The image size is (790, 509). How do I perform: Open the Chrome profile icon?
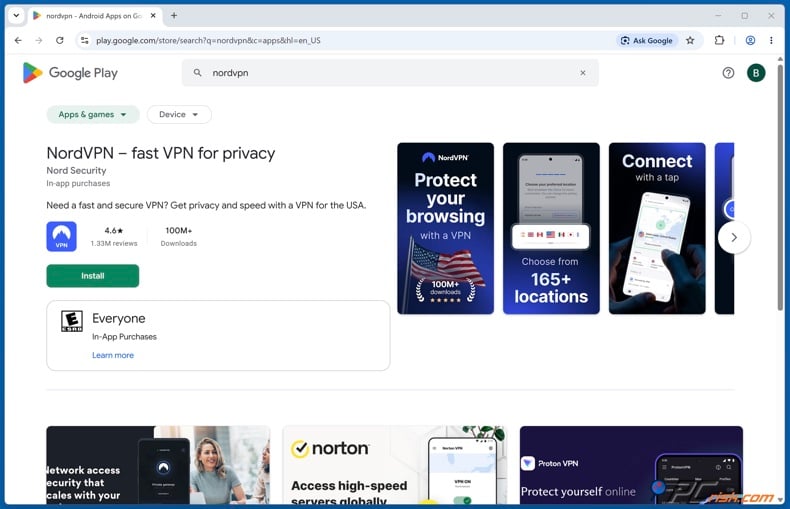[750, 40]
